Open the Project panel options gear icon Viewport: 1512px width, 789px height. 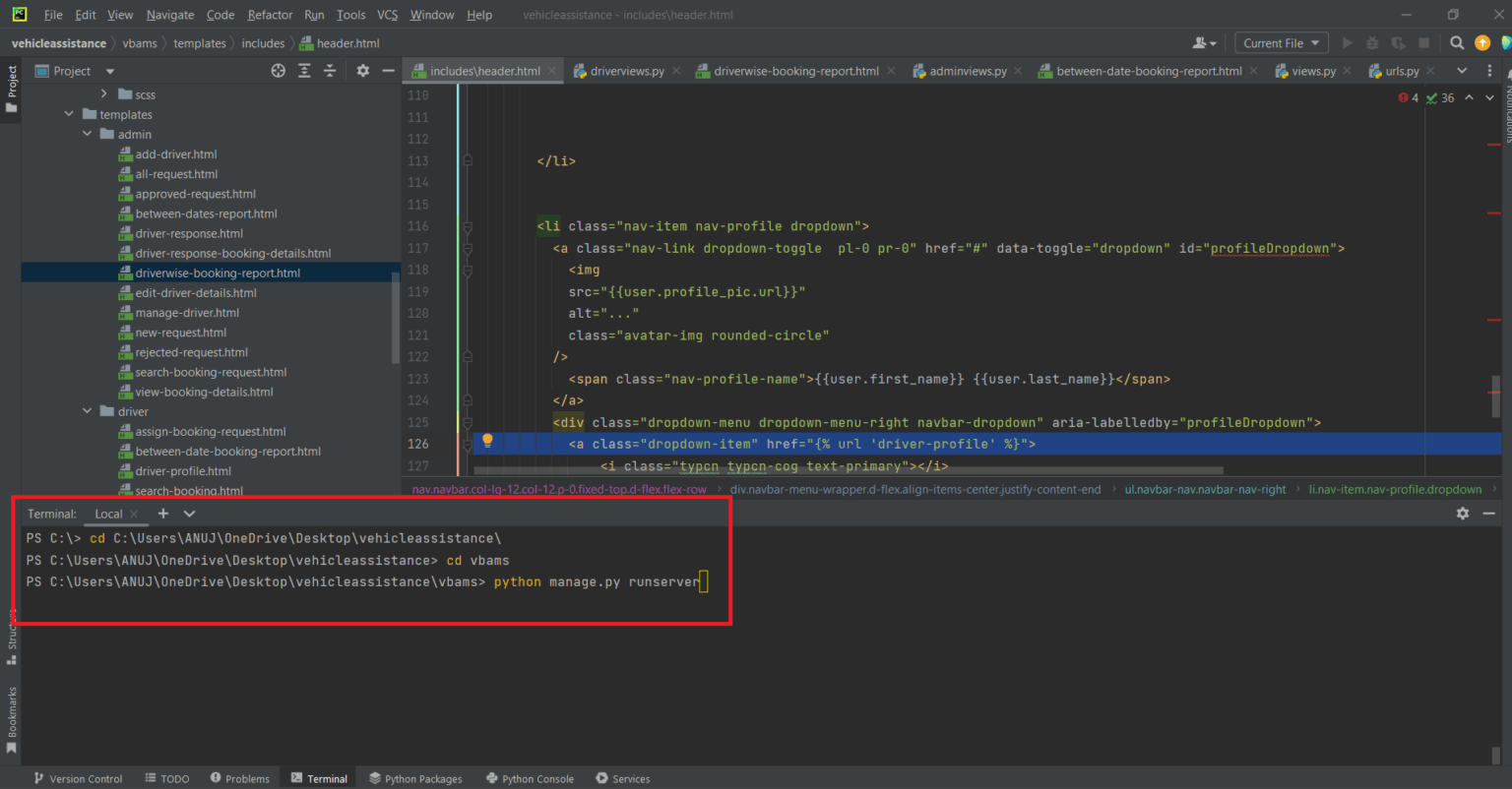(x=362, y=70)
